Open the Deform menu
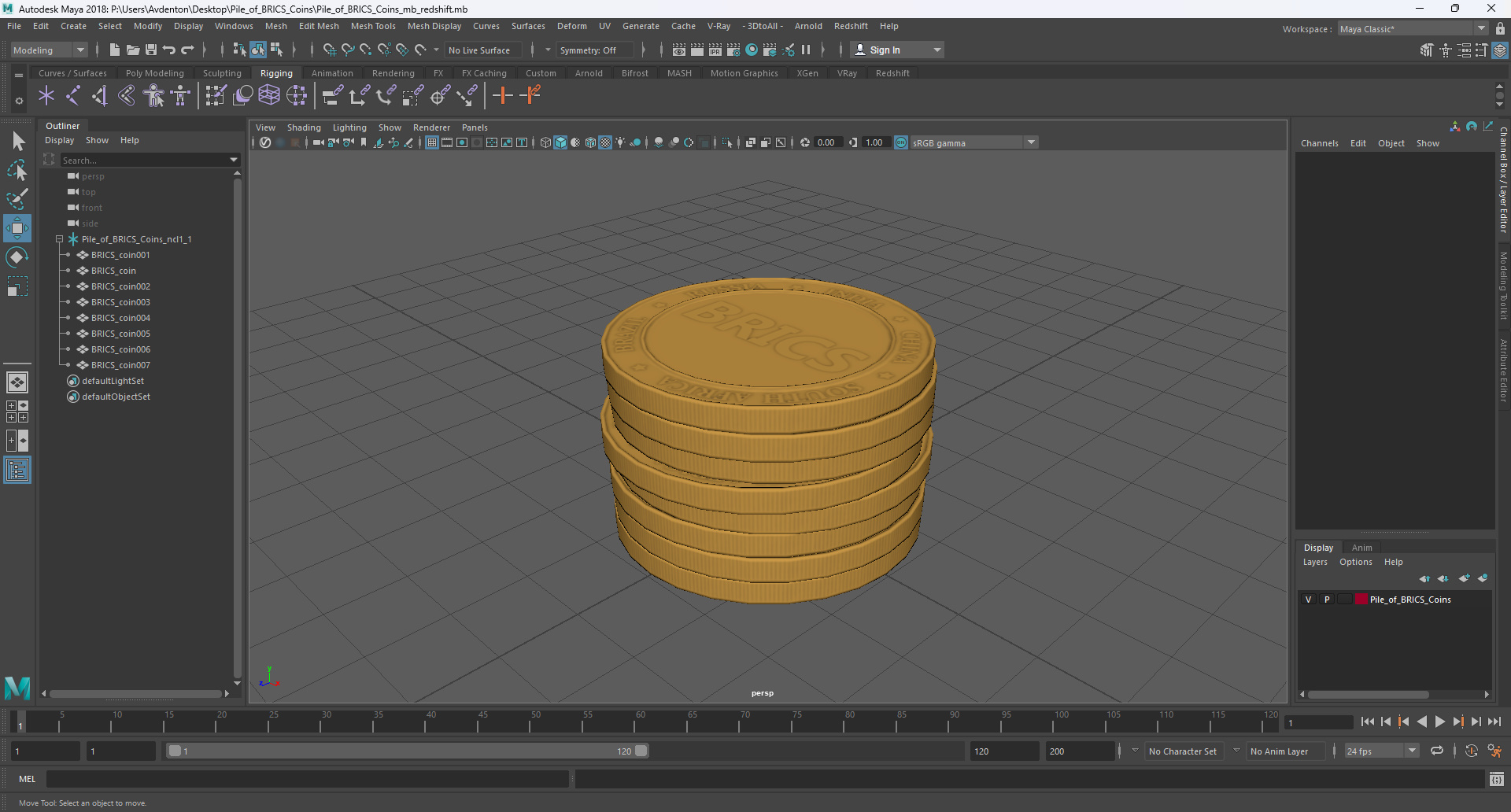The width and height of the screenshot is (1511, 812). 572,26
